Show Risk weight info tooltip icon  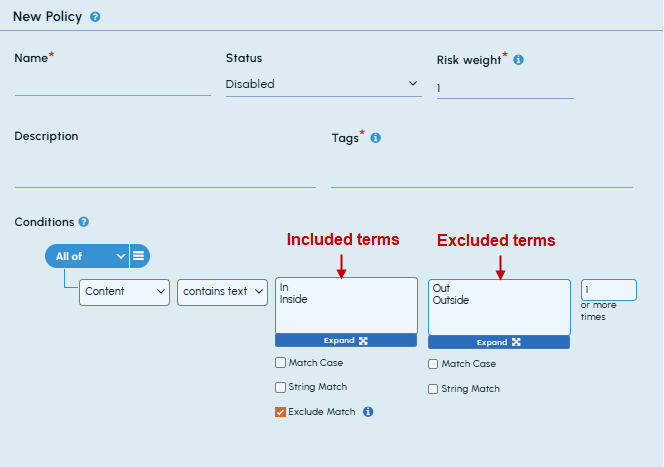click(x=518, y=60)
